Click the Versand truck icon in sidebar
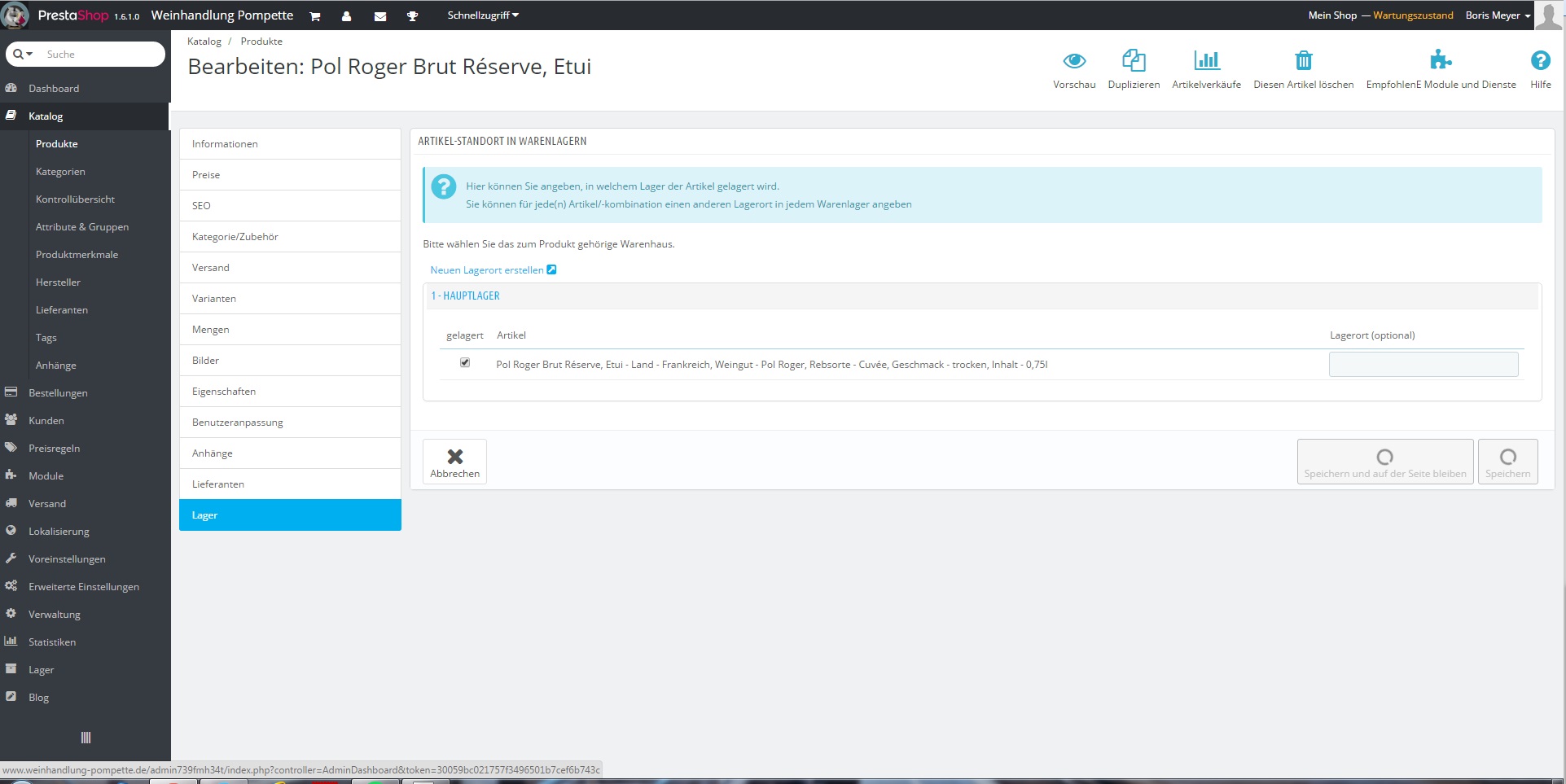Image resolution: width=1566 pixels, height=784 pixels. 11,503
